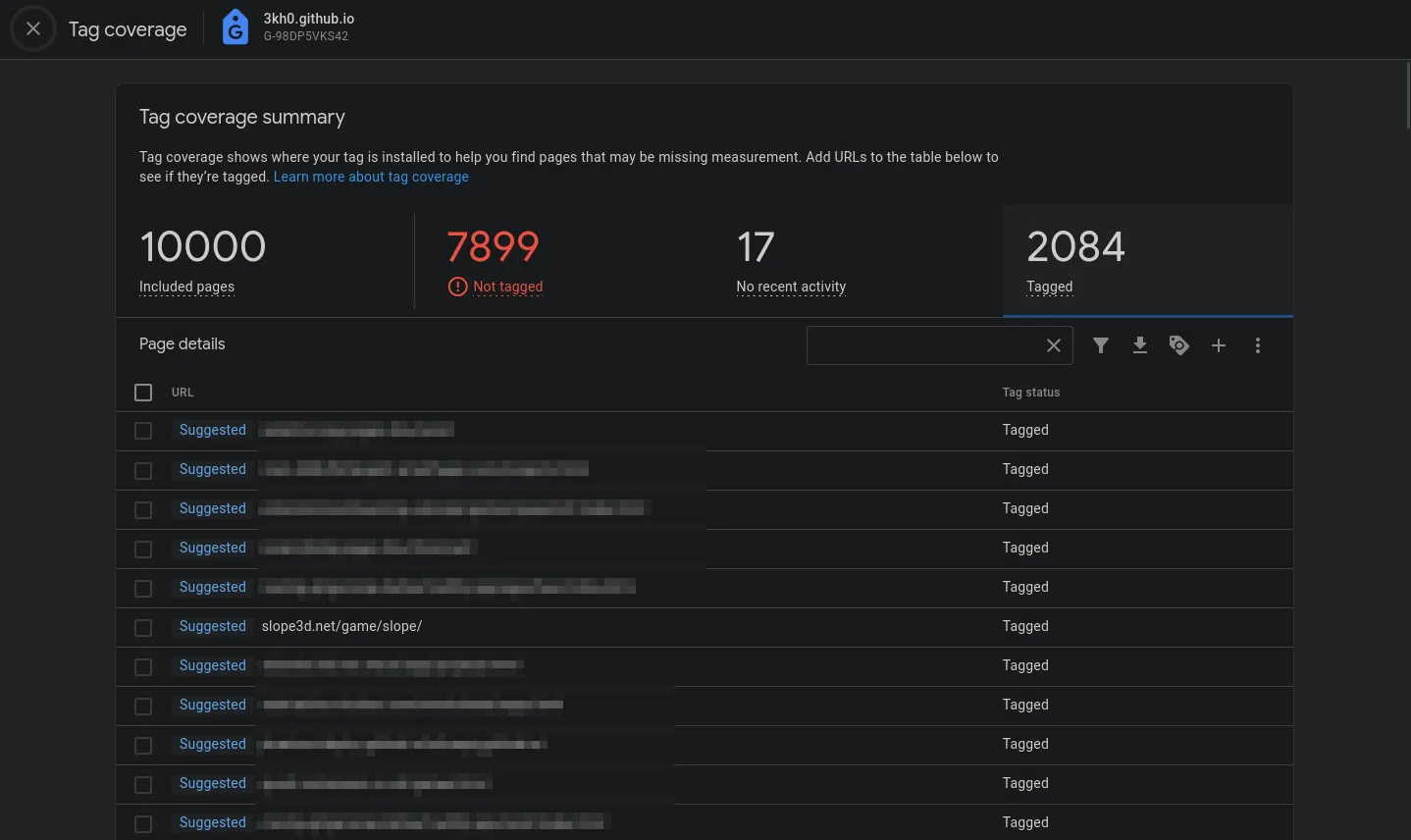Add a URL with the plus icon
The height and width of the screenshot is (840, 1411).
(1219, 345)
